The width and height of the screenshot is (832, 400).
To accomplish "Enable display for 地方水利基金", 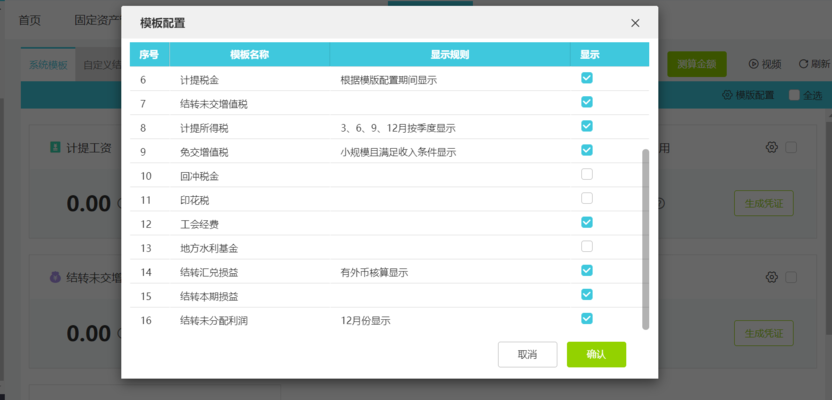I will (x=587, y=247).
